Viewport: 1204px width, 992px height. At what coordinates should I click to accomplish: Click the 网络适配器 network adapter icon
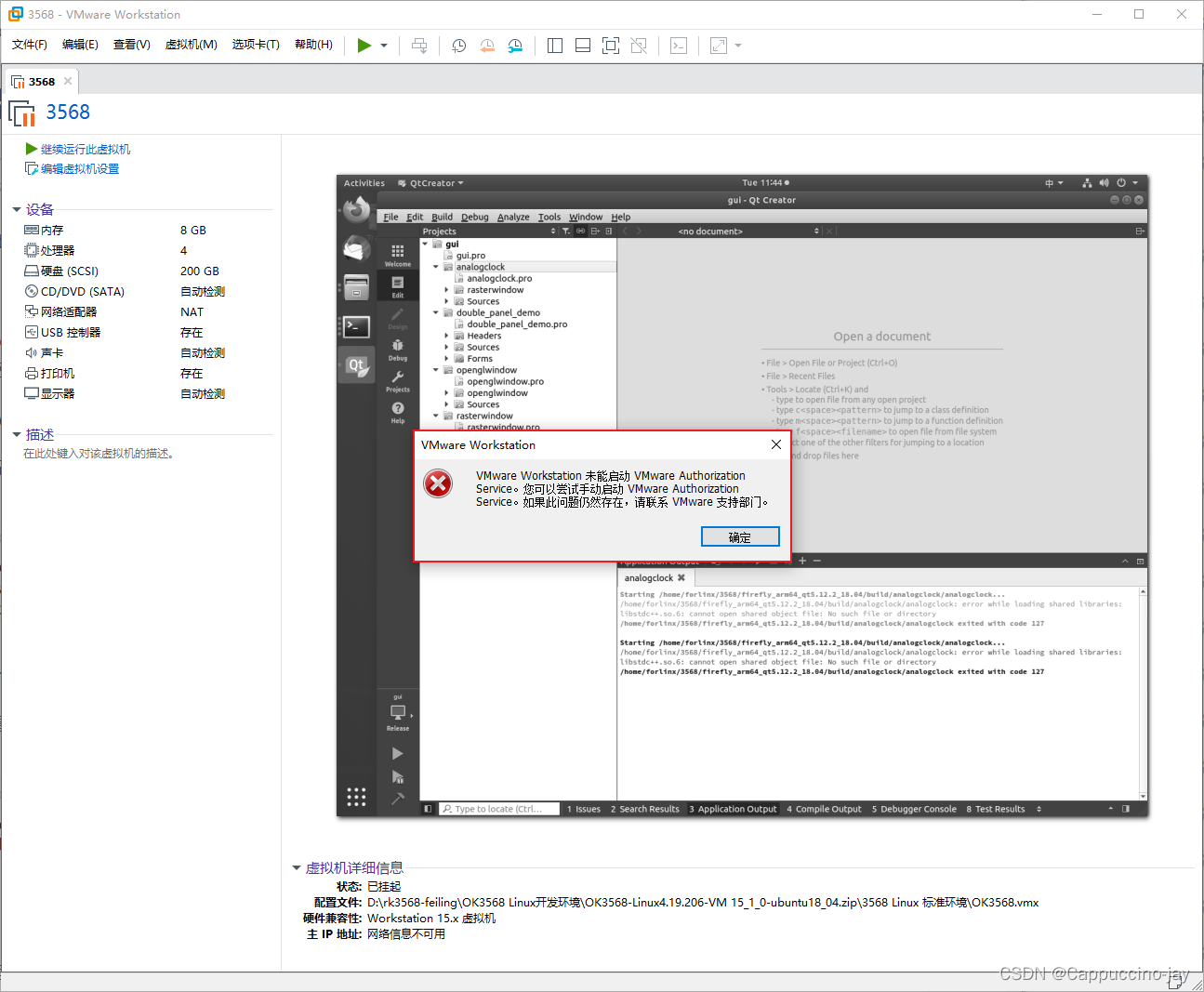point(32,311)
